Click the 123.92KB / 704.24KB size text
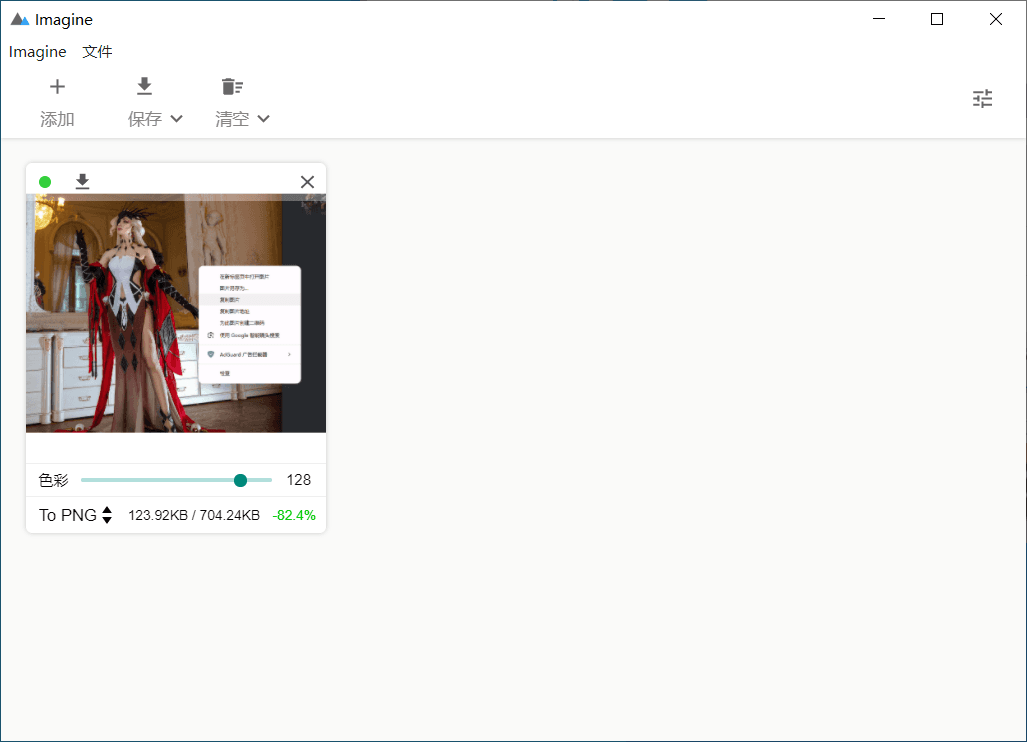The image size is (1027, 742). click(194, 515)
